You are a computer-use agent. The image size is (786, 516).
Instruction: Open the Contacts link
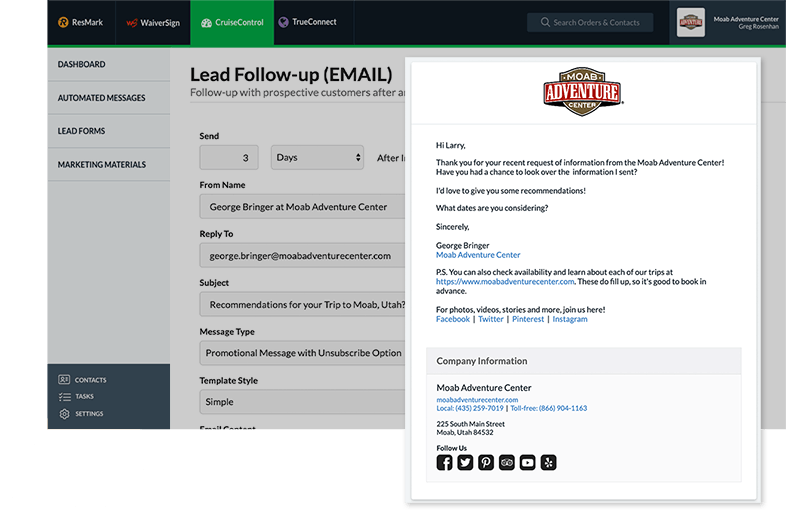[90, 380]
